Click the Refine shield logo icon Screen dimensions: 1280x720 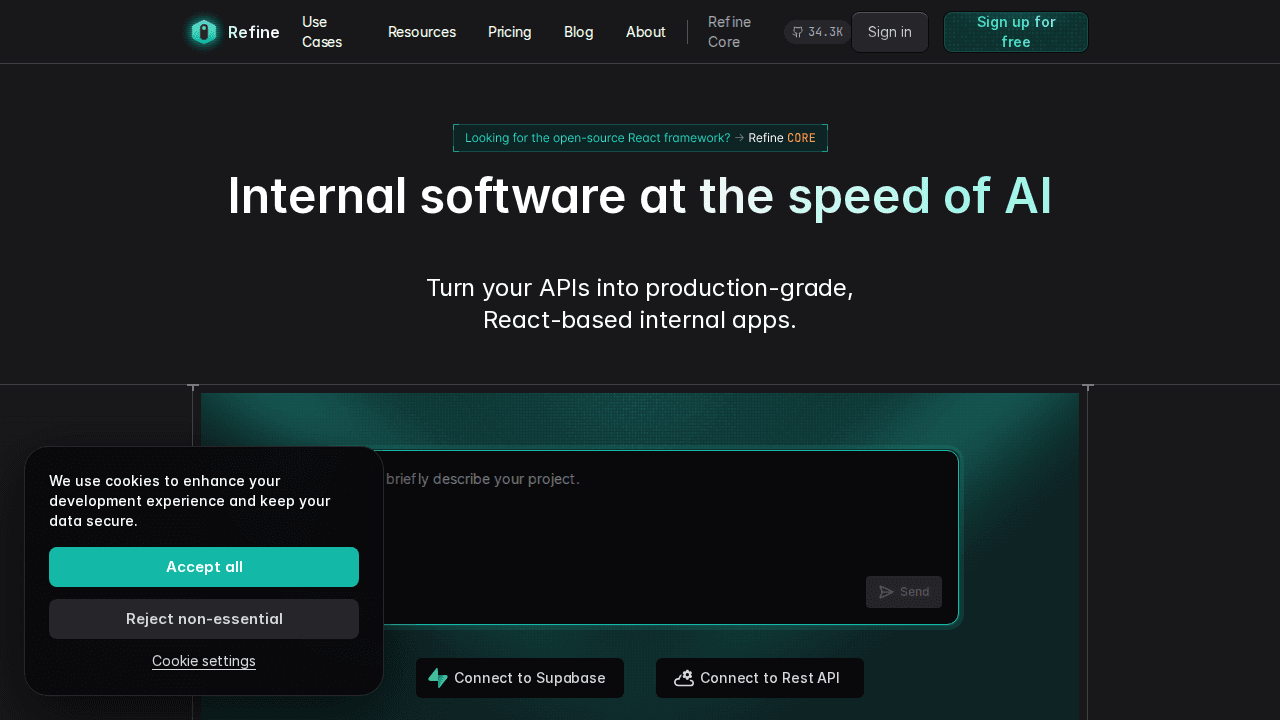(x=203, y=31)
